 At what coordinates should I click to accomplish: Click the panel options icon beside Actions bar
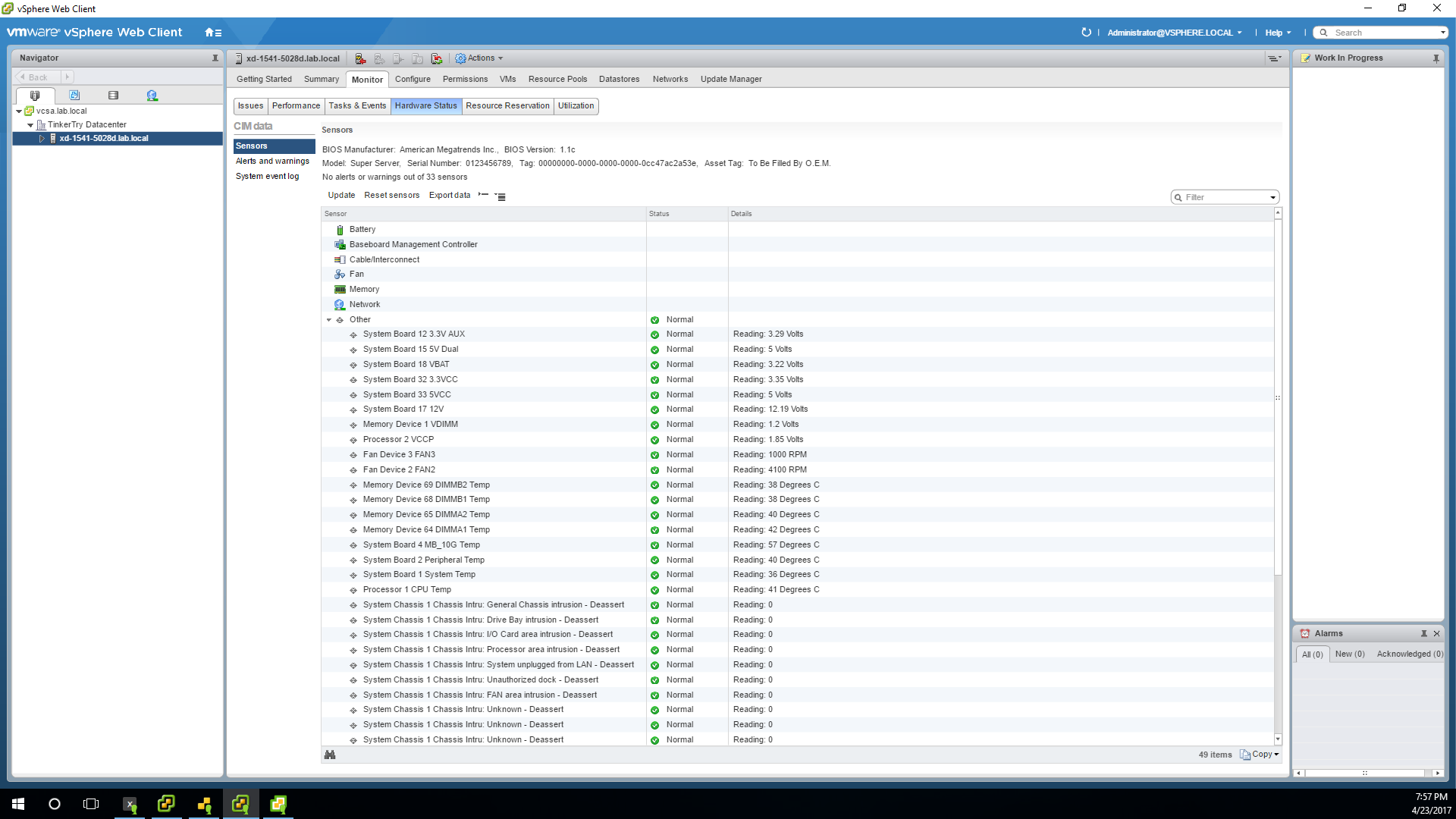pos(1274,58)
